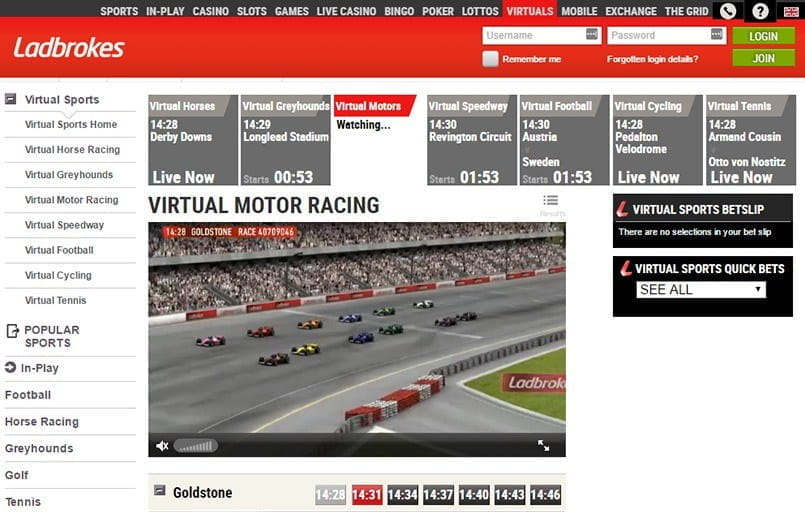Click the JOIN button
This screenshot has width=805, height=512.
(x=763, y=58)
